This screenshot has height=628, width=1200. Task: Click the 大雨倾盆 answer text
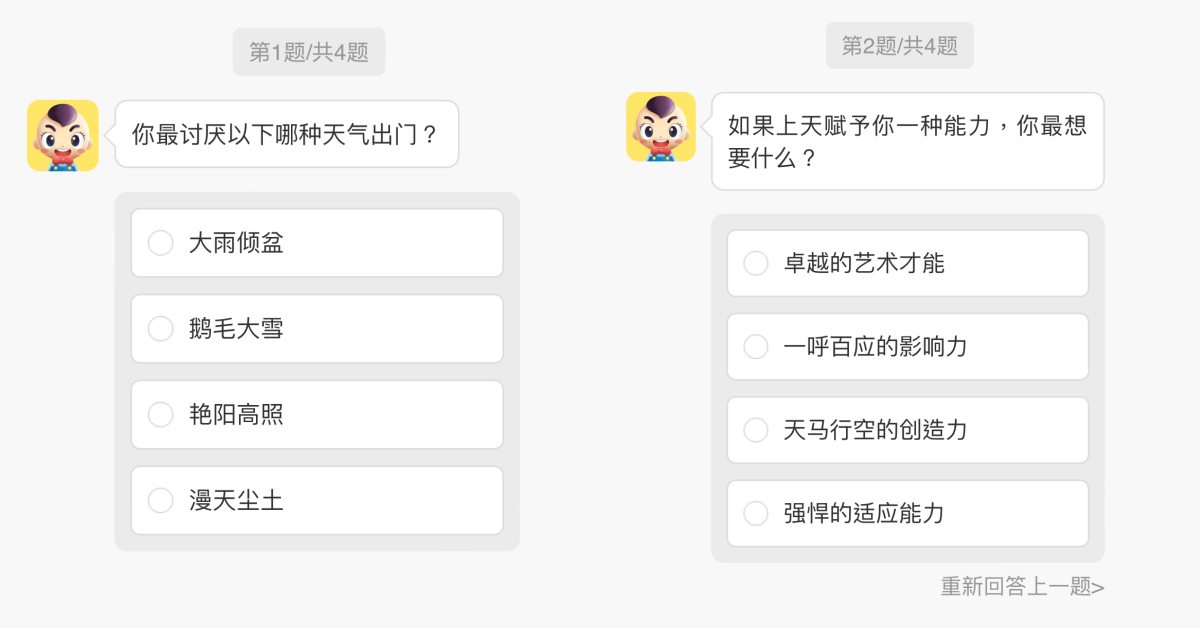pos(236,243)
